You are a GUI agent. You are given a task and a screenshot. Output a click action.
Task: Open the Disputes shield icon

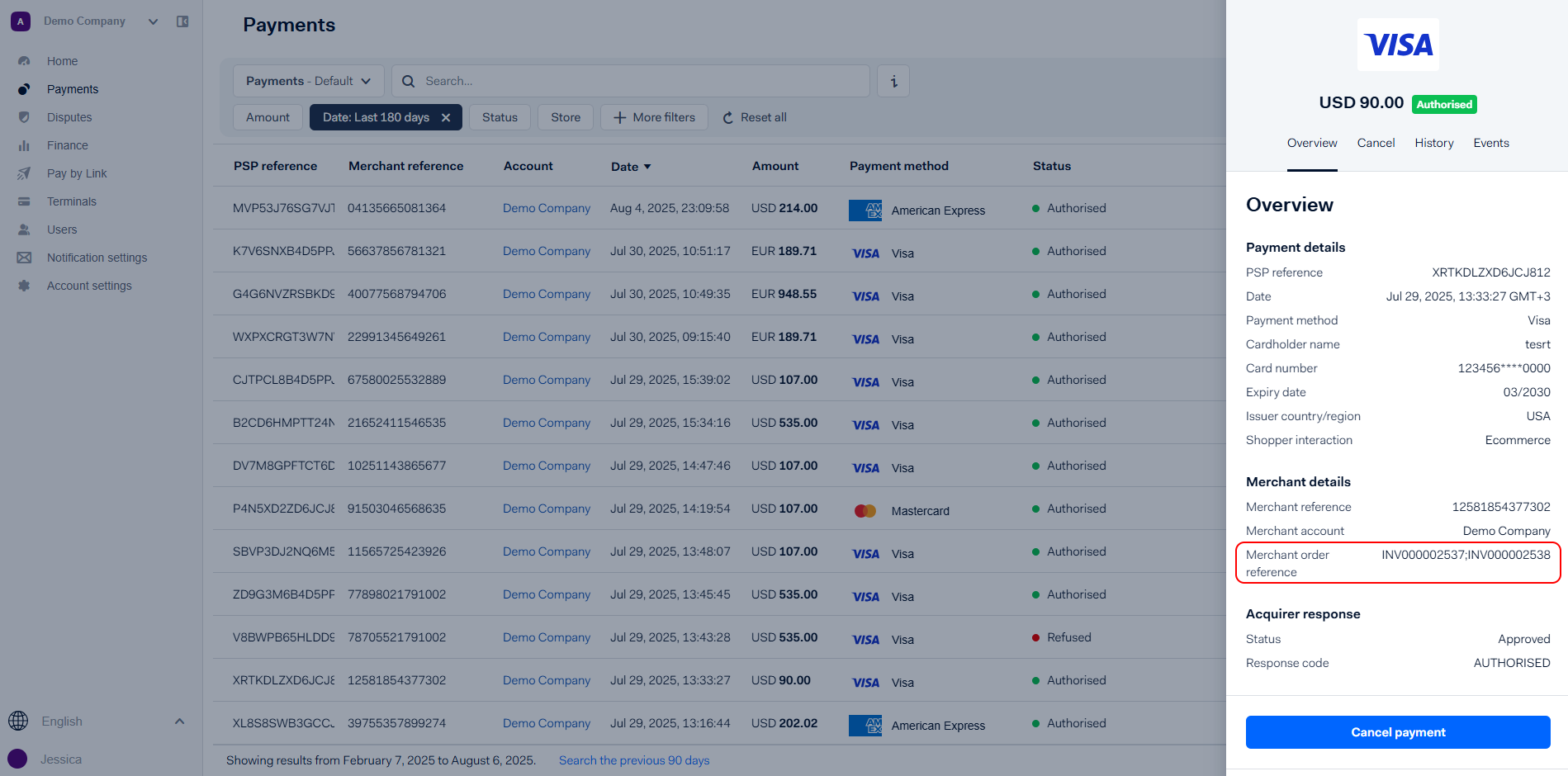coord(24,117)
